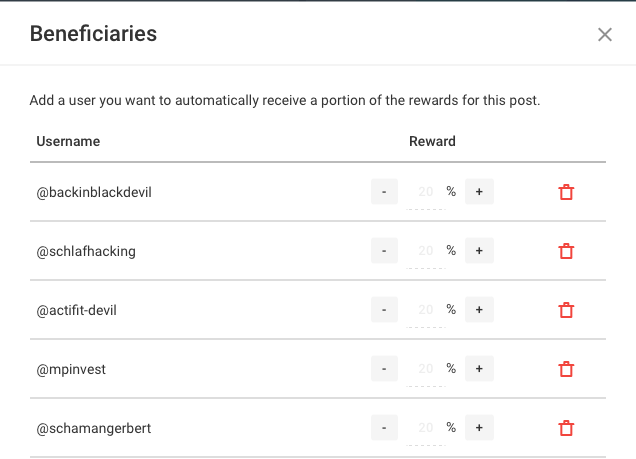Image resolution: width=636 pixels, height=459 pixels.
Task: Select the @actifit-devil username
Action: click(76, 310)
